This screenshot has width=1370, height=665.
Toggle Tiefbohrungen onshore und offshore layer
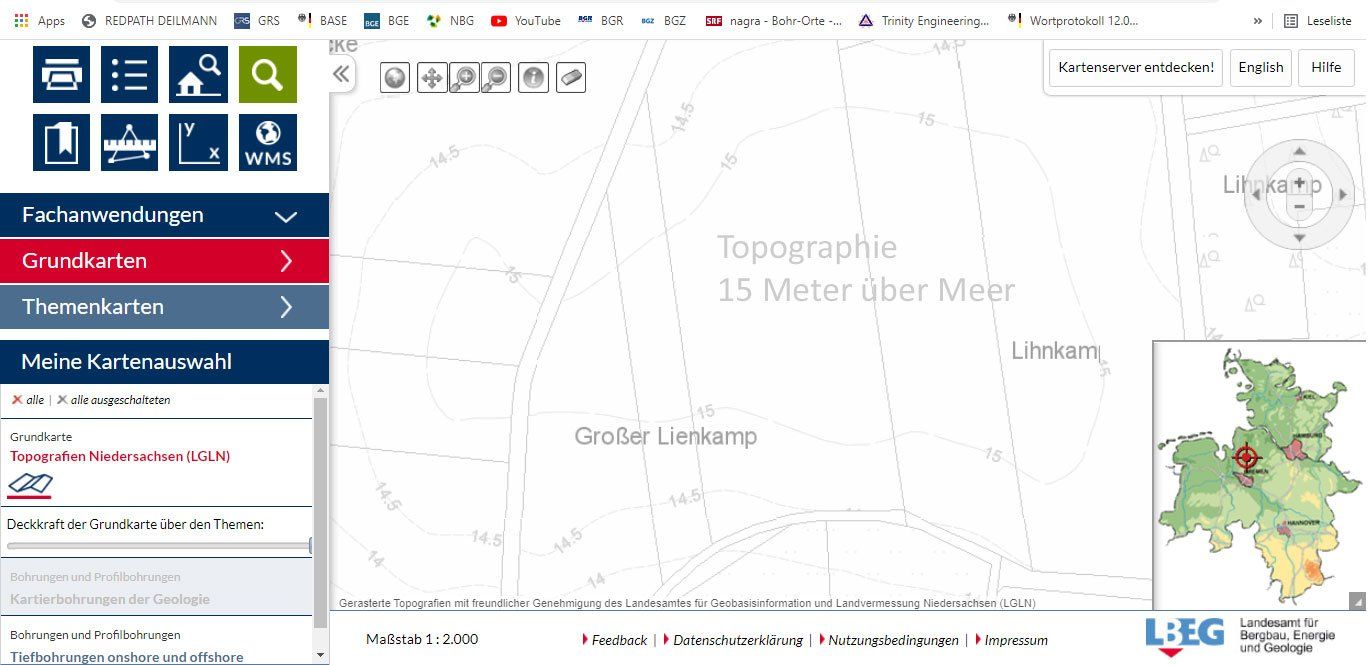click(x=127, y=657)
